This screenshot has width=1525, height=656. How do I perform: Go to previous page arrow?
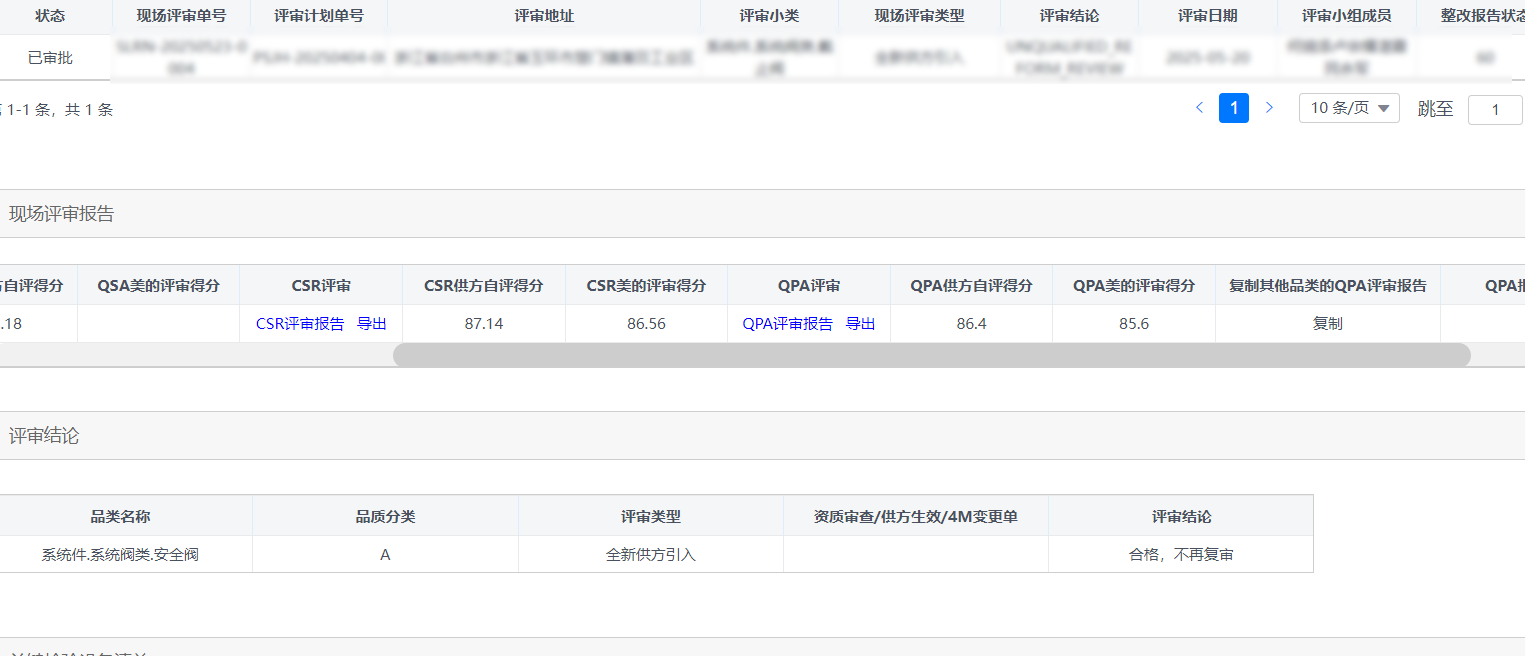pyautogui.click(x=1199, y=108)
